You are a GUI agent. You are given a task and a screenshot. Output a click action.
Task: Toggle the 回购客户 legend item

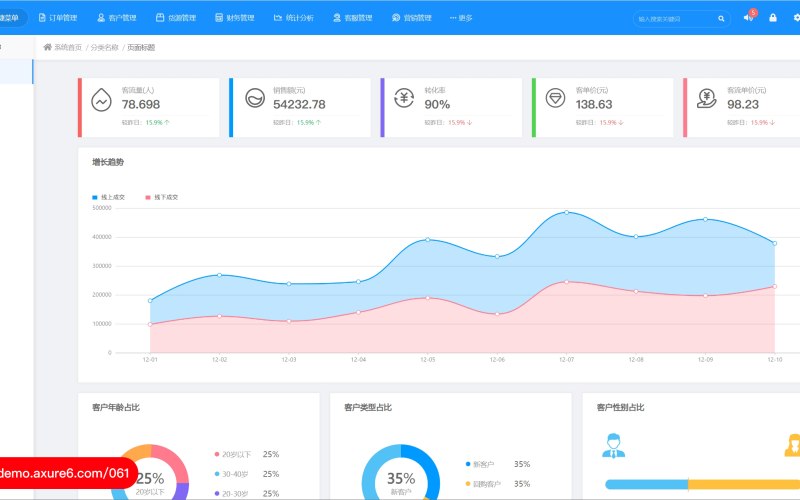483,484
